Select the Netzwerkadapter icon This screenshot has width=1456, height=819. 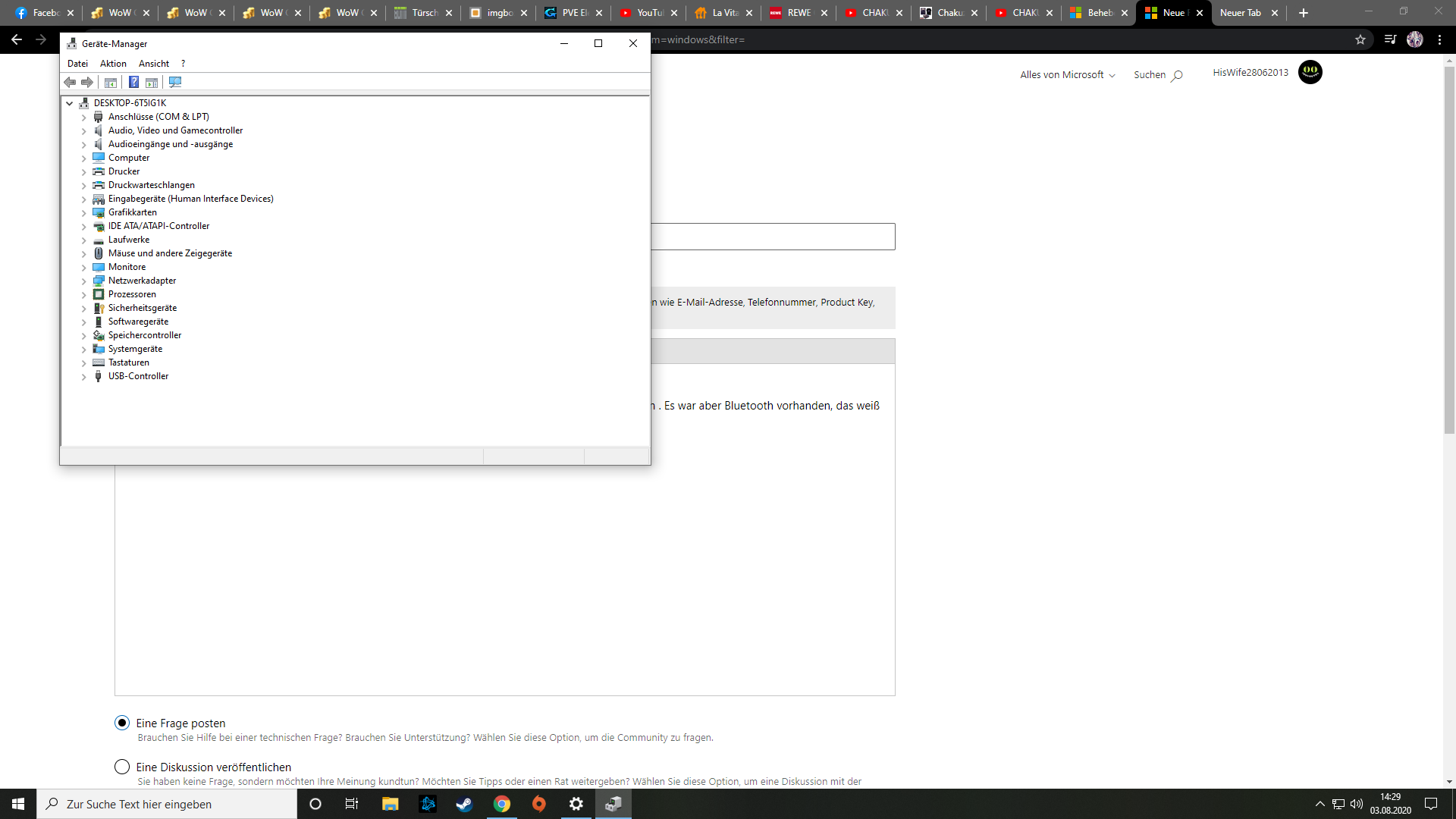point(98,281)
